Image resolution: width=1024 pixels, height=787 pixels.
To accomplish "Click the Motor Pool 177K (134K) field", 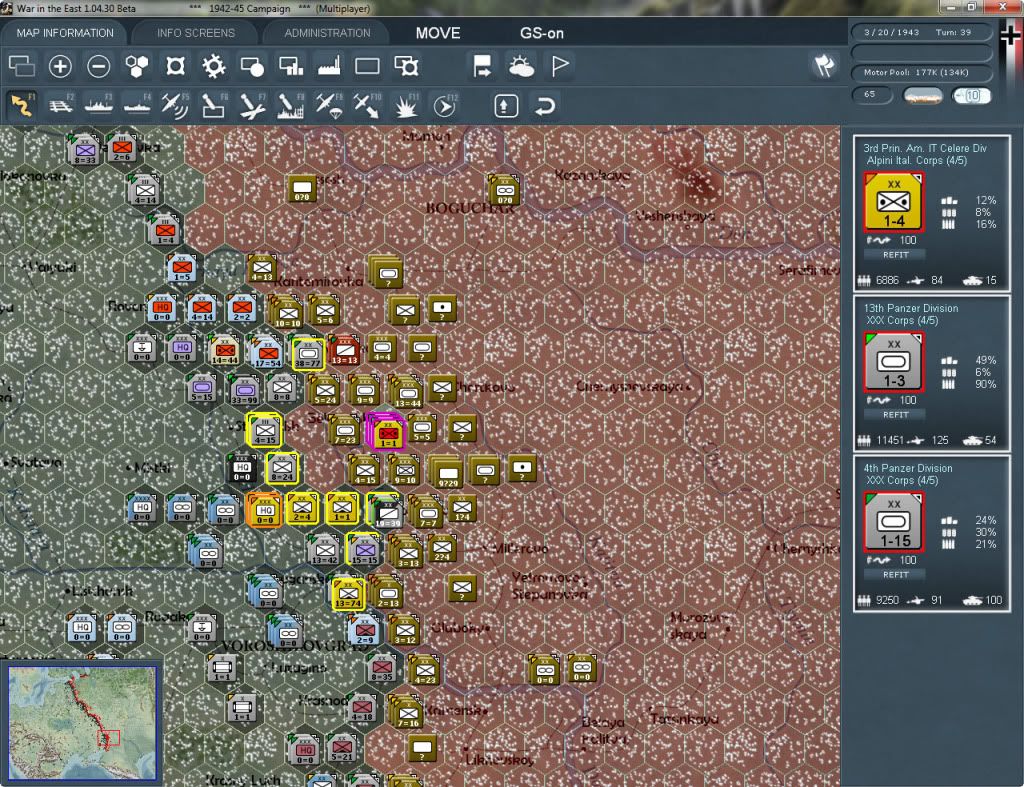I will pyautogui.click(x=921, y=72).
